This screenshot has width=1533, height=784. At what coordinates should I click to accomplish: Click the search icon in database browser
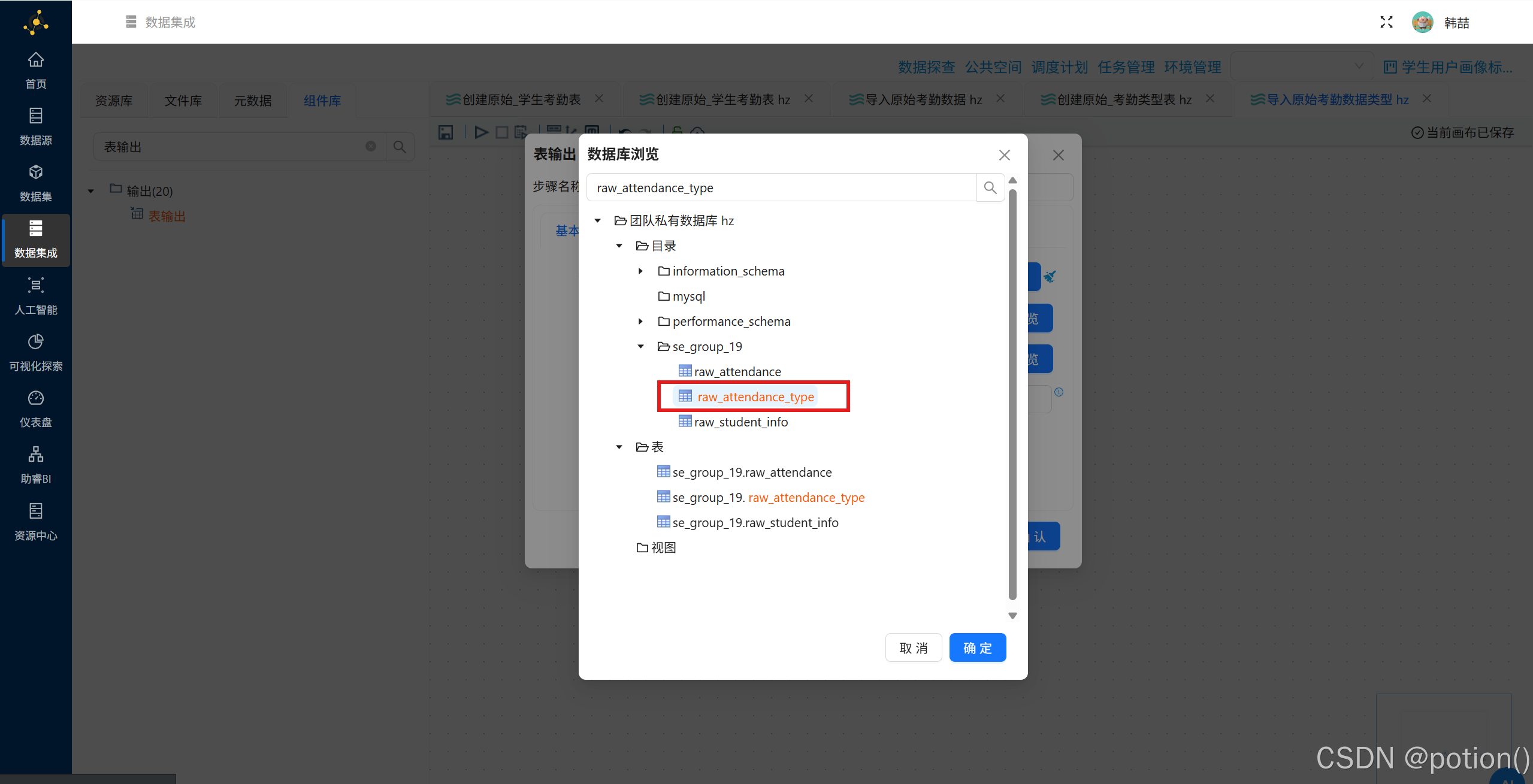point(990,187)
